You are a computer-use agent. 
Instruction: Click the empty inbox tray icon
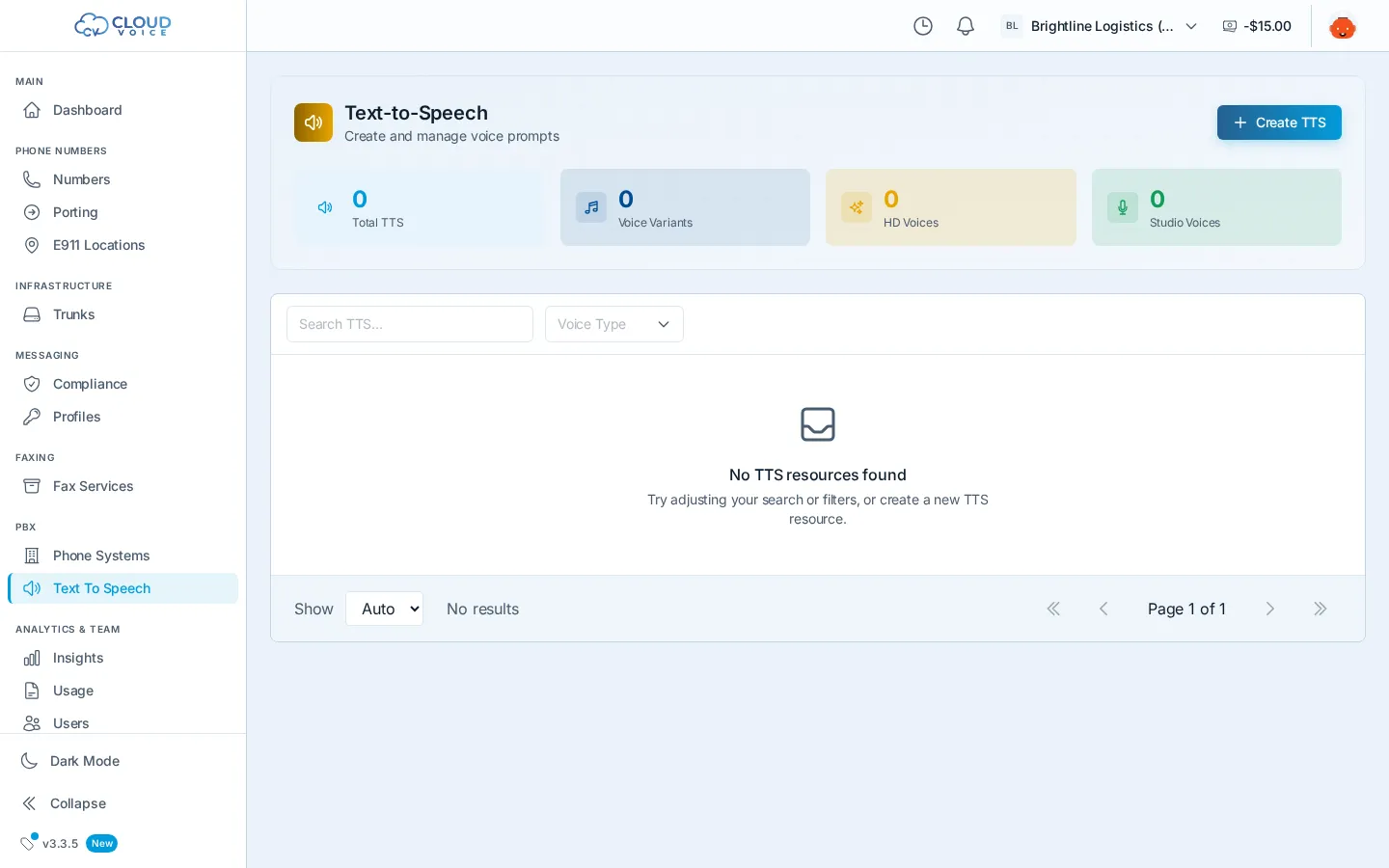(818, 424)
